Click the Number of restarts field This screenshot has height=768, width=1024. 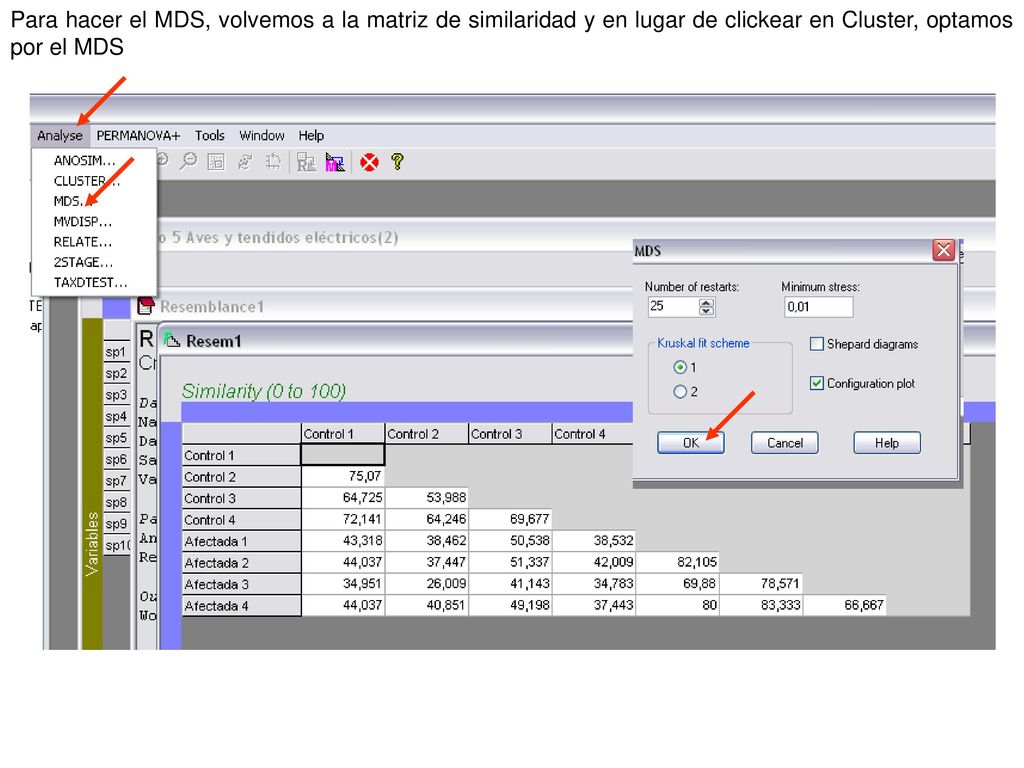pos(673,306)
